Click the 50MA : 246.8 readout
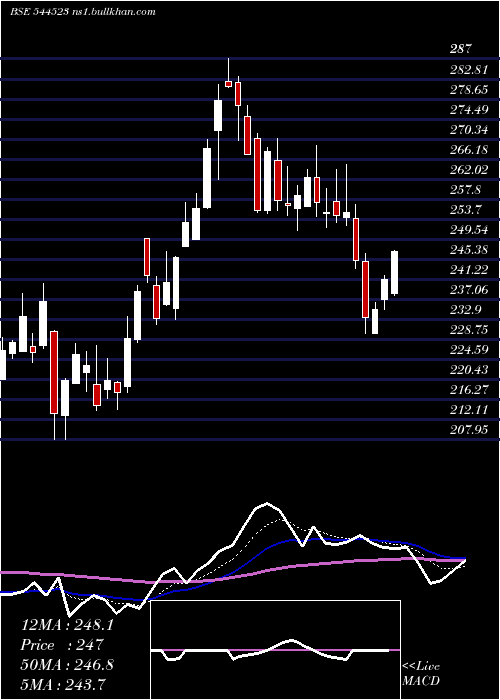 coord(67,665)
